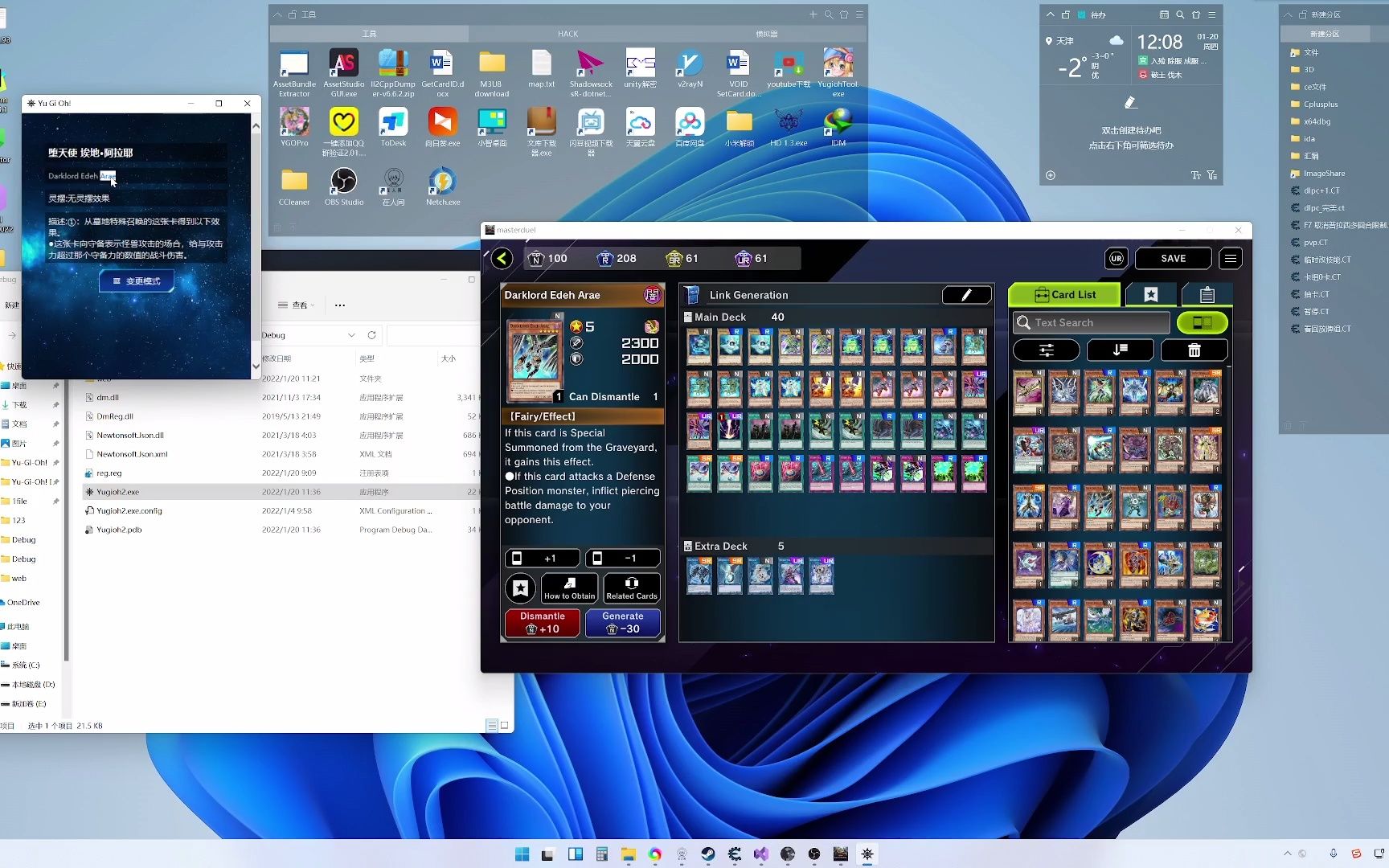Edit the Link Generation deck name
Screen dimensions: 1389x868
[x=967, y=295]
